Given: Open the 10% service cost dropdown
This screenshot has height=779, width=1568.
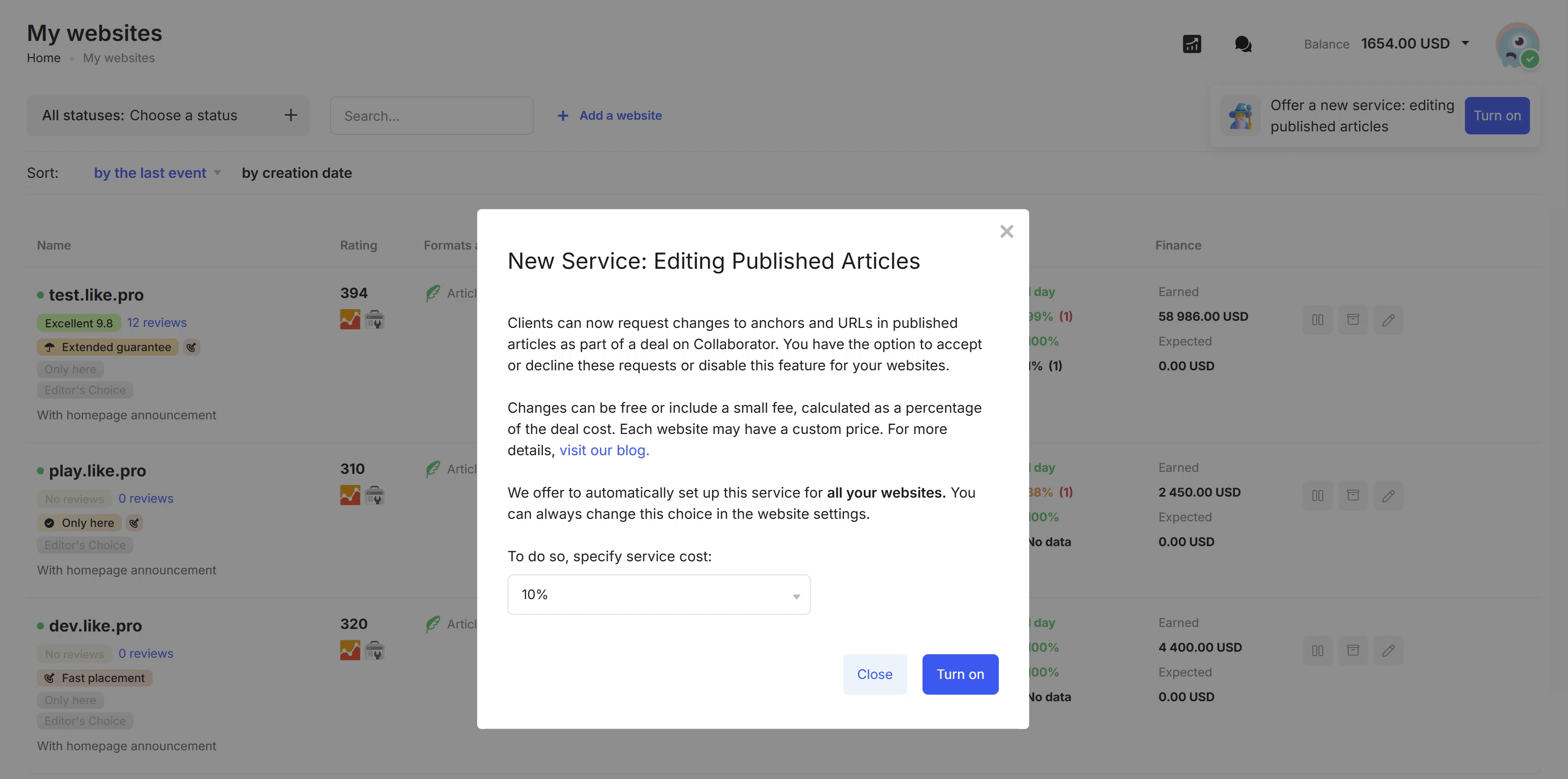Looking at the screenshot, I should pos(659,595).
